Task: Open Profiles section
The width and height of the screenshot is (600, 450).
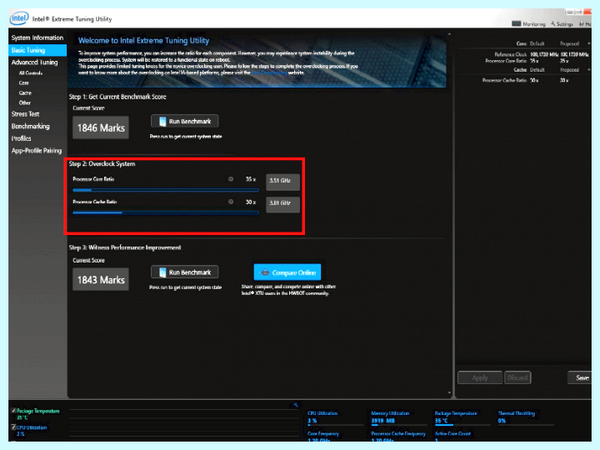Action: (21, 139)
